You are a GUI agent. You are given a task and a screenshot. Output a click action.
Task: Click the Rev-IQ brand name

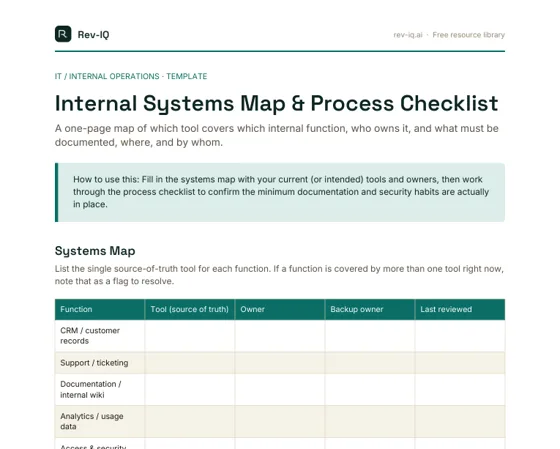(93, 35)
